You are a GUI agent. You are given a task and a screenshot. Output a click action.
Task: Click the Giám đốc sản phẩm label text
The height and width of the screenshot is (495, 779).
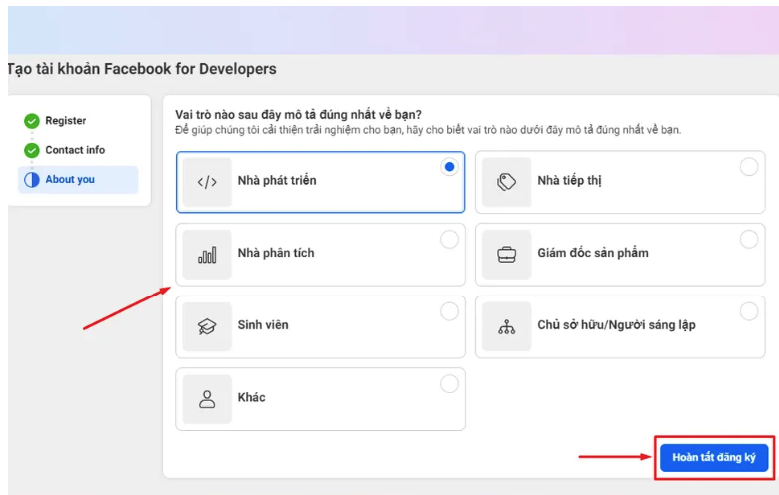(x=593, y=253)
